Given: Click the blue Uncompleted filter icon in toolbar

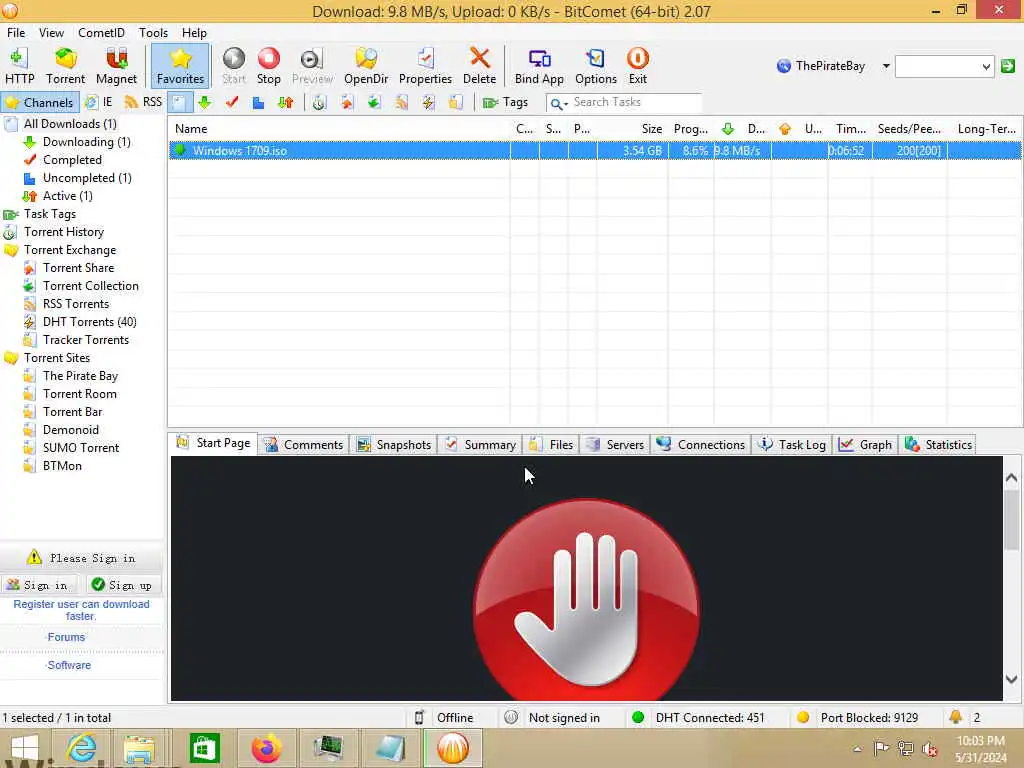Looking at the screenshot, I should [258, 103].
